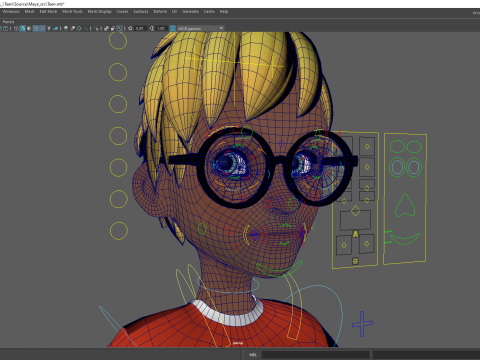This screenshot has width=480, height=360.
Task: Toggle Wireframe on Shaded icon
Action: pos(36,28)
